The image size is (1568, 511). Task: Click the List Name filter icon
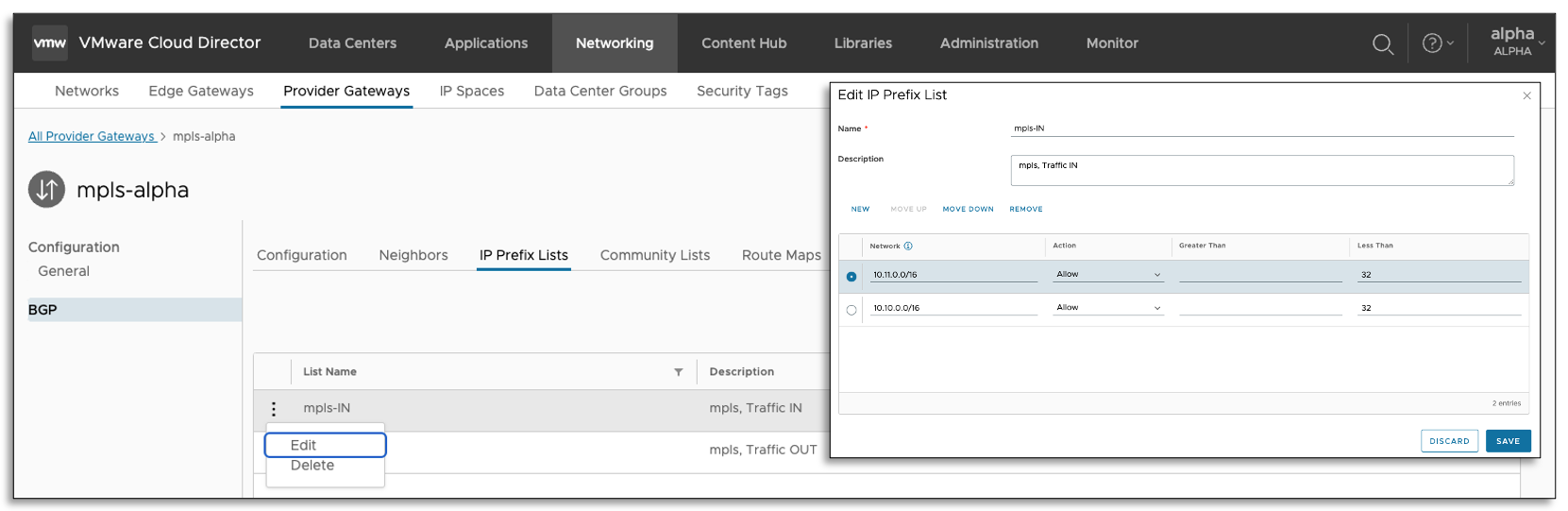tap(678, 372)
